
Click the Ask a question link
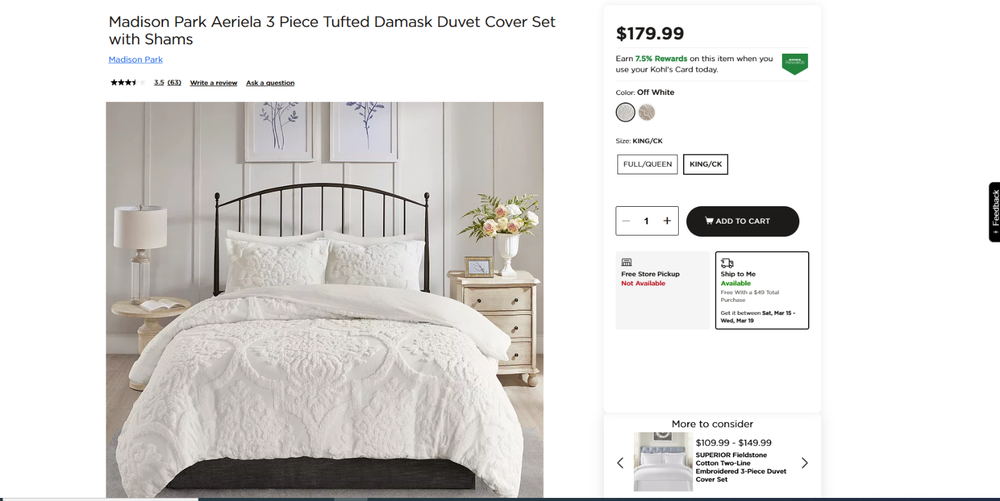point(270,83)
